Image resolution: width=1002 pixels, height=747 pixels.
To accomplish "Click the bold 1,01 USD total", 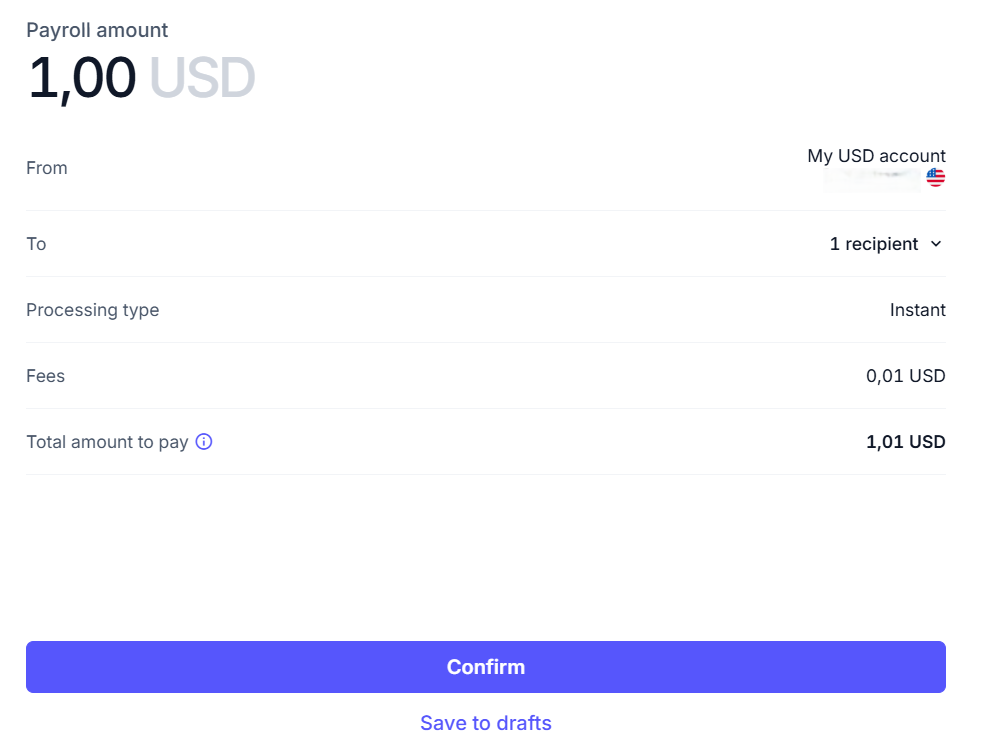I will pyautogui.click(x=906, y=442).
